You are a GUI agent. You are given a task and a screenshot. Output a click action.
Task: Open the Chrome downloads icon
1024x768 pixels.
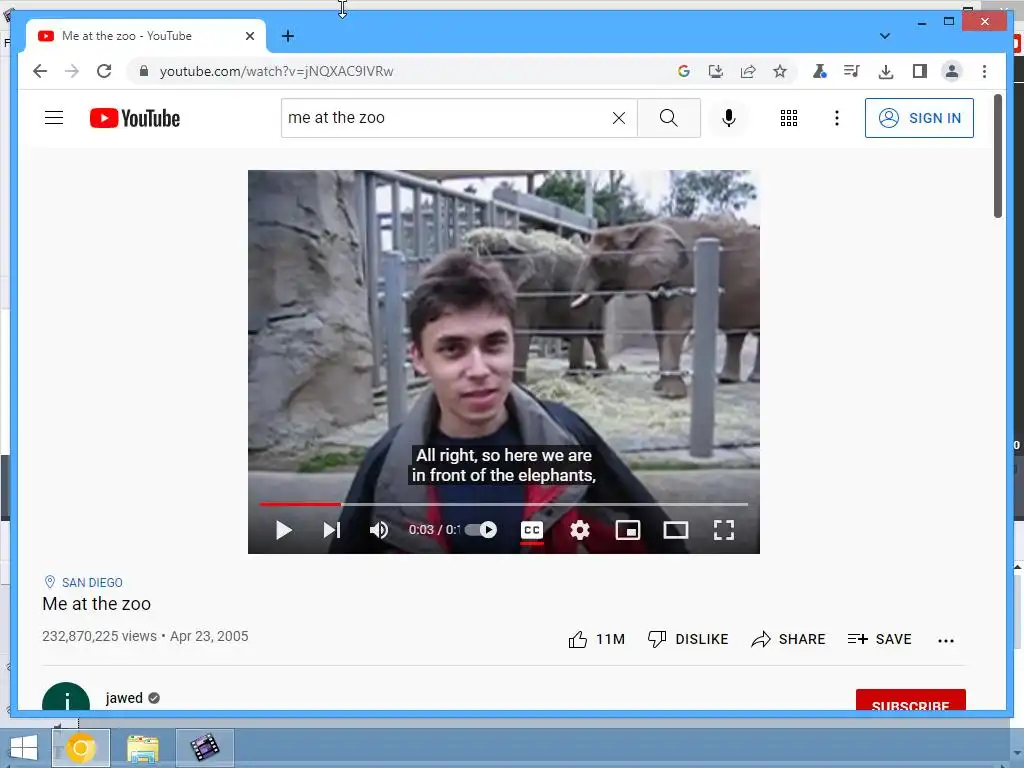pos(886,71)
